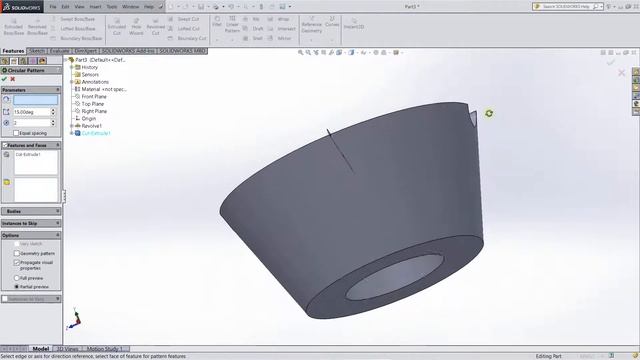Open the Revolved Boss/Base tool

(37, 27)
